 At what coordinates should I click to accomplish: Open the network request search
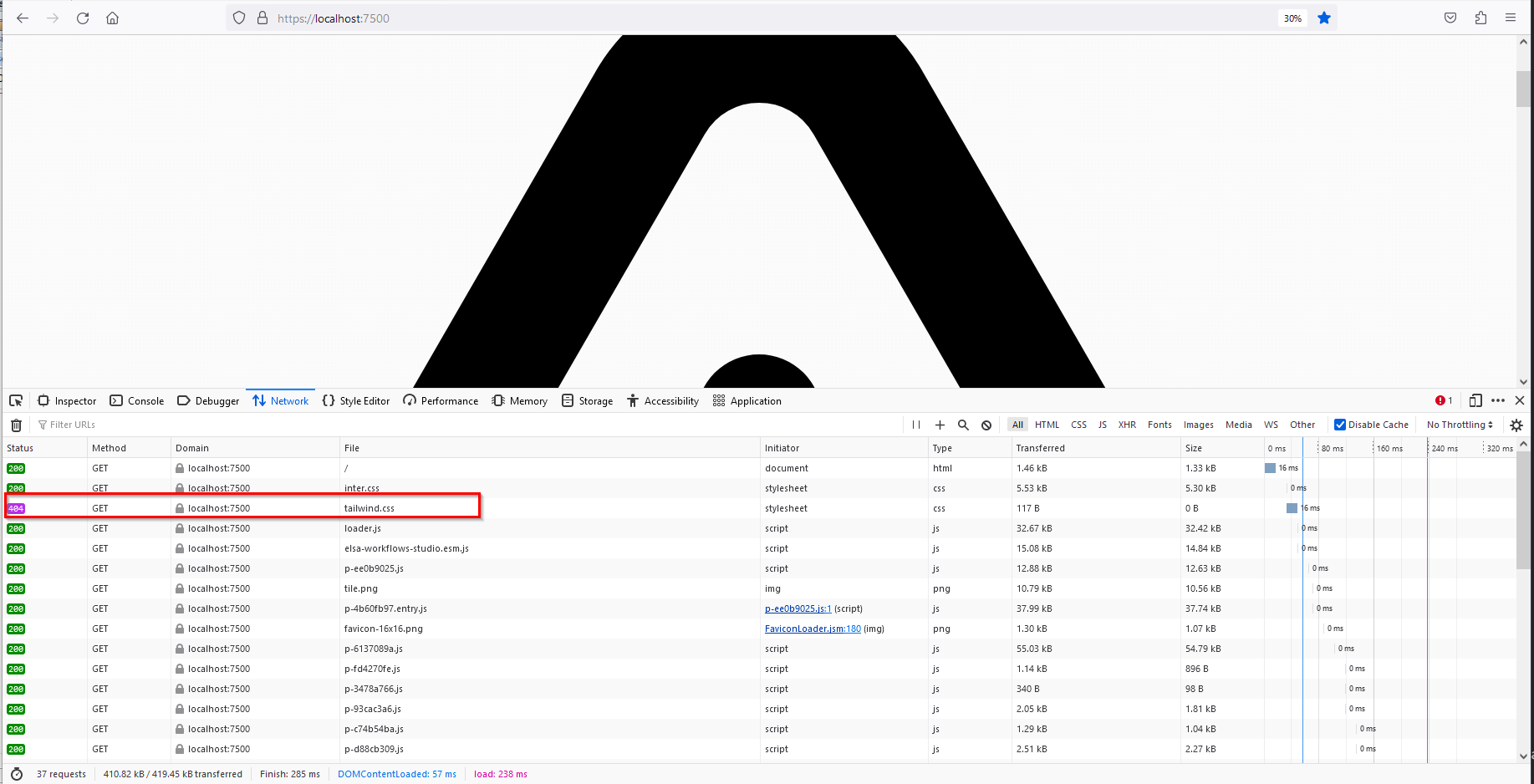(963, 425)
